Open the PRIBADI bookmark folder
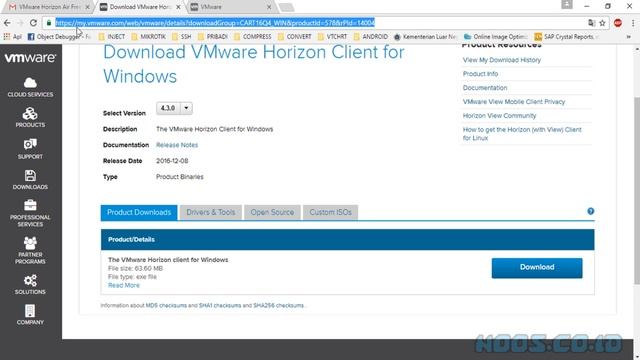Screen dimensions: 640x360 point(213,37)
